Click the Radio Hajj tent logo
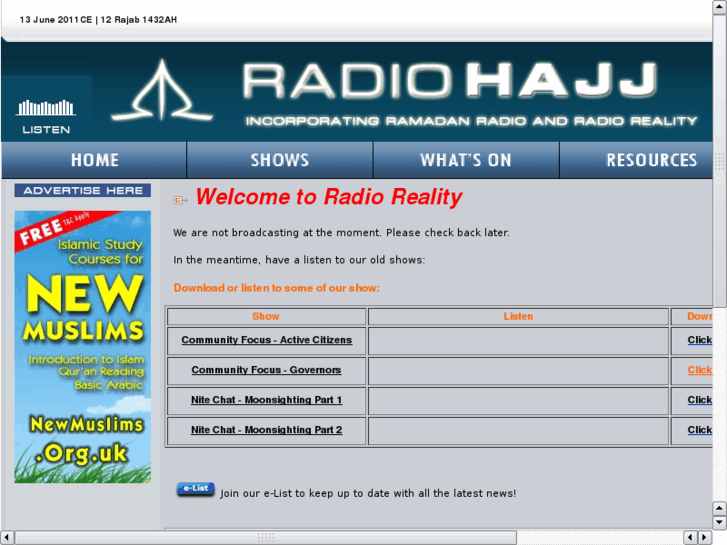This screenshot has width=727, height=545. pyautogui.click(x=162, y=90)
